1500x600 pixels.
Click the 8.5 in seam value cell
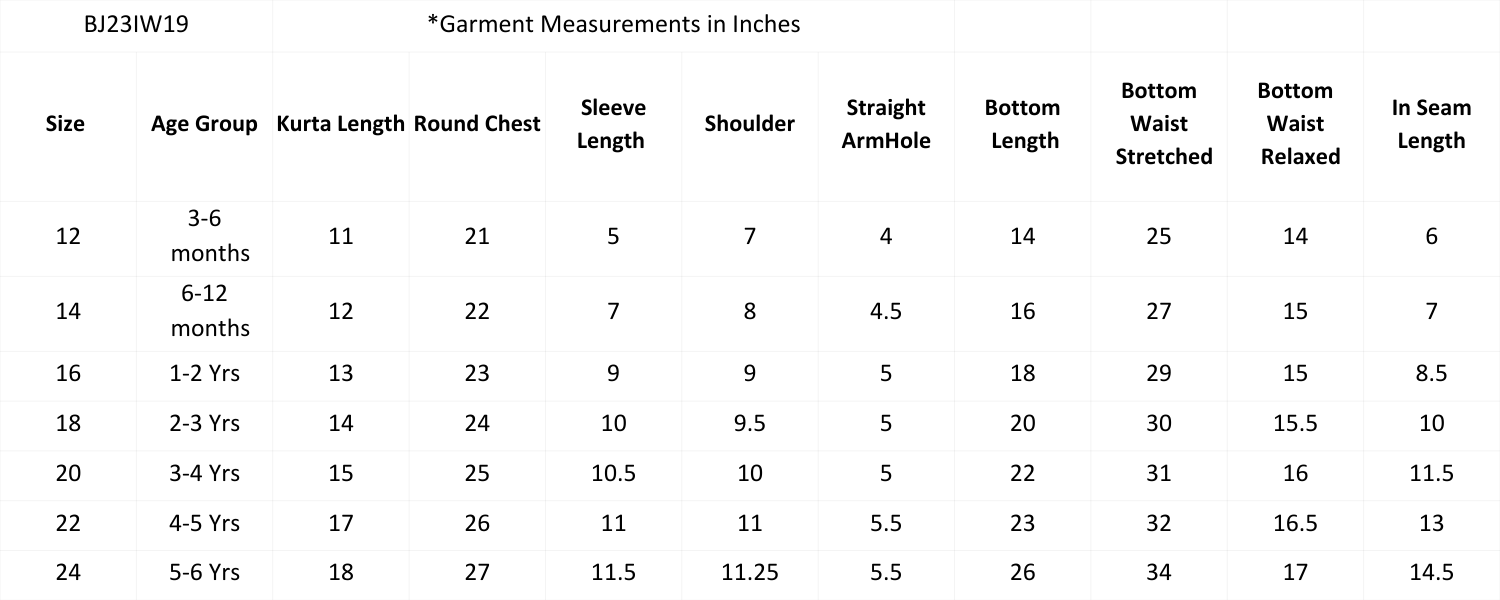(x=1431, y=374)
